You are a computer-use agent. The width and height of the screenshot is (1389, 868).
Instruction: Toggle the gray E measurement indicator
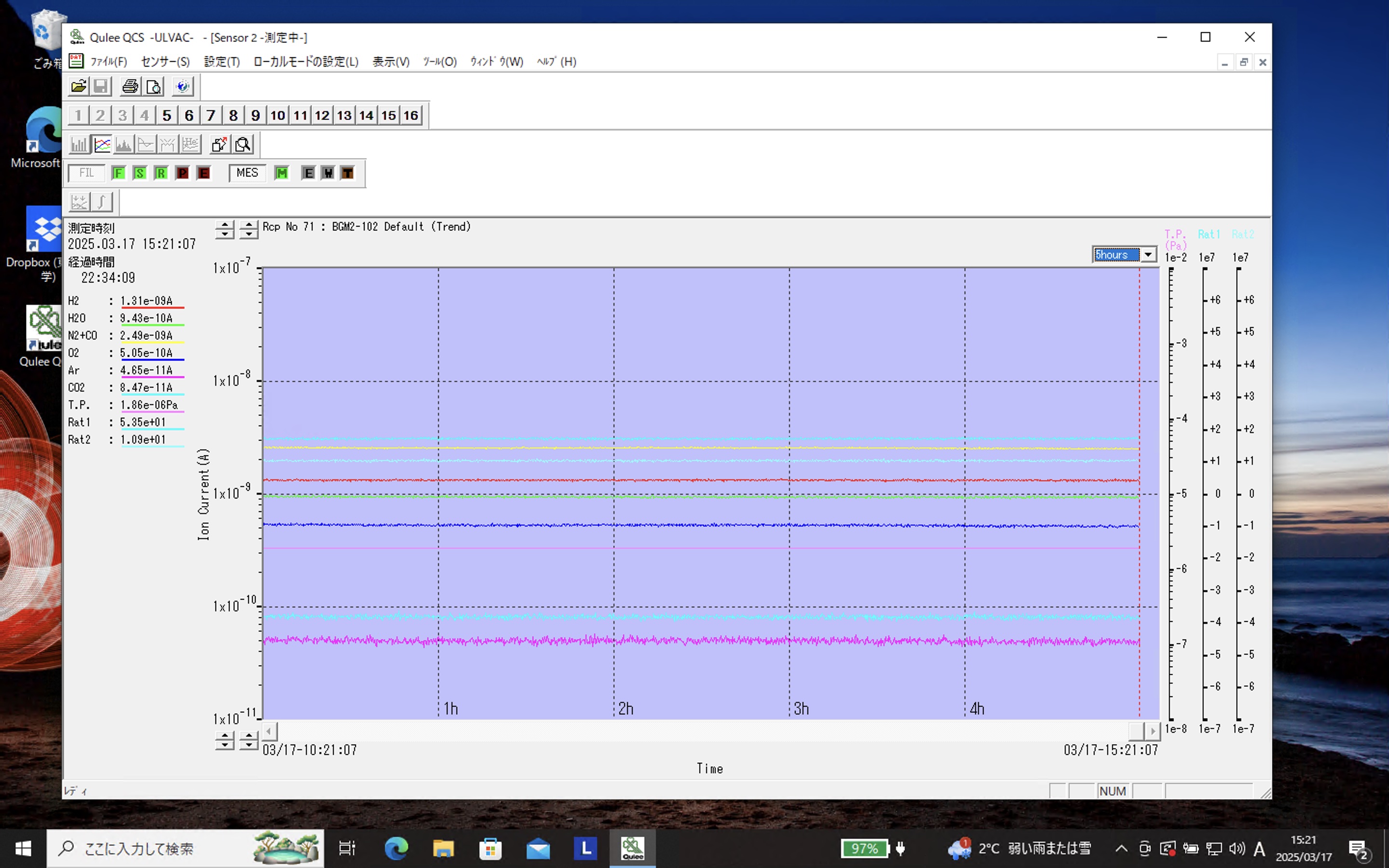click(308, 174)
